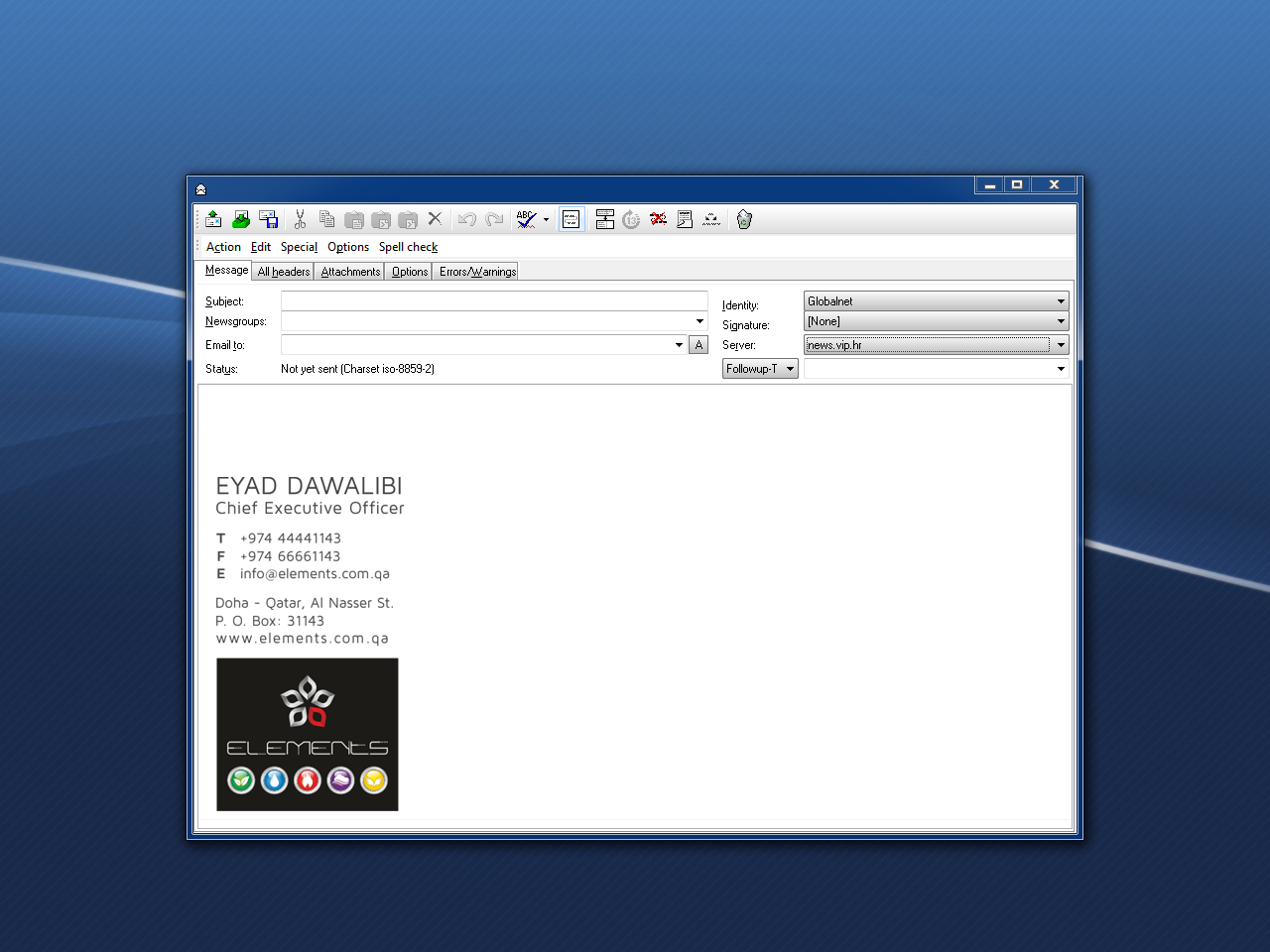The height and width of the screenshot is (952, 1270).
Task: Click the second paste clipboard icon with arrow
Action: [380, 219]
